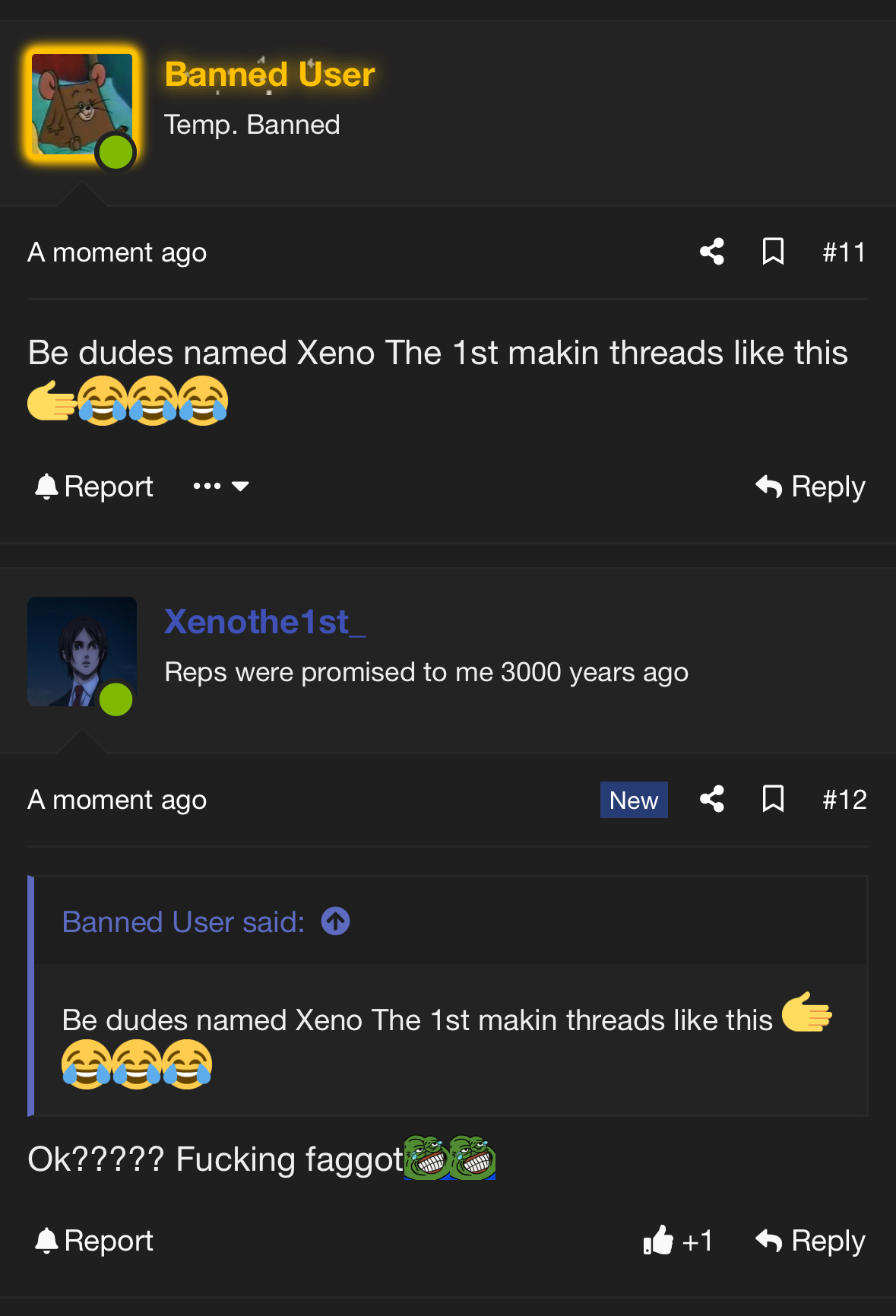Click timestamp of post #11
Screen dimensions: 896x1316
click(117, 252)
